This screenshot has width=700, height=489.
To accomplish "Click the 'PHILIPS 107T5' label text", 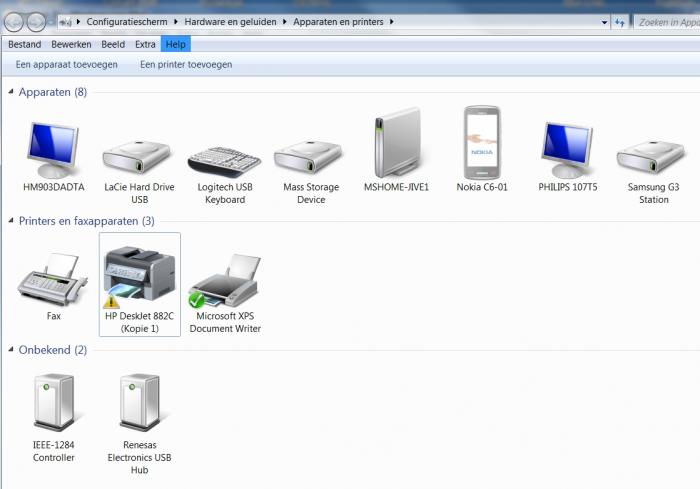I will coord(567,187).
